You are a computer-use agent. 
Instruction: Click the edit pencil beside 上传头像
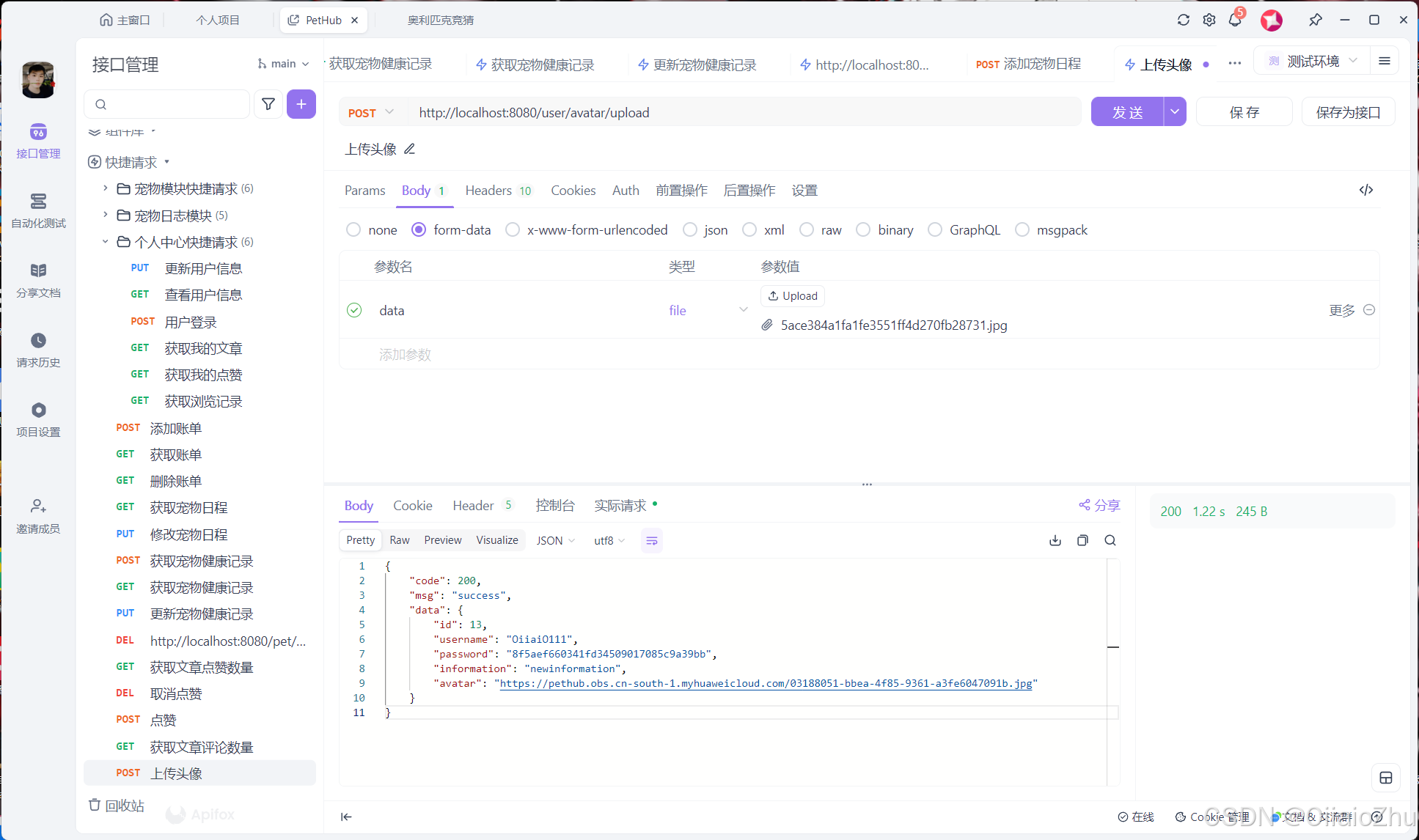pyautogui.click(x=410, y=149)
